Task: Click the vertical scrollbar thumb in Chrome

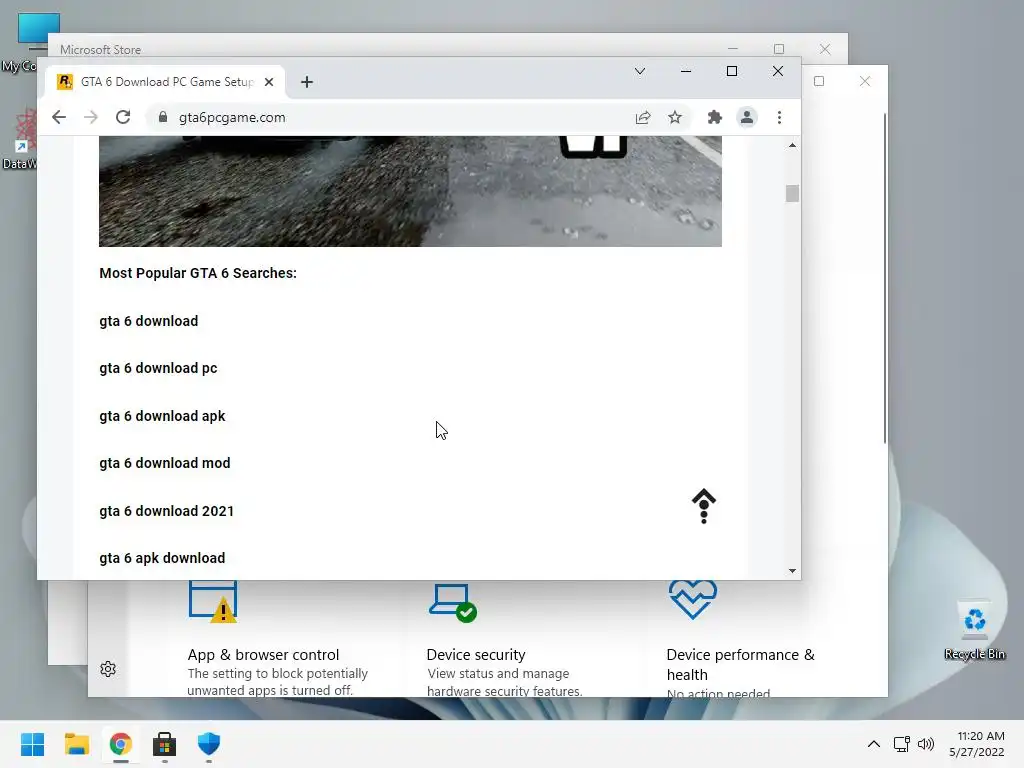Action: pos(792,193)
